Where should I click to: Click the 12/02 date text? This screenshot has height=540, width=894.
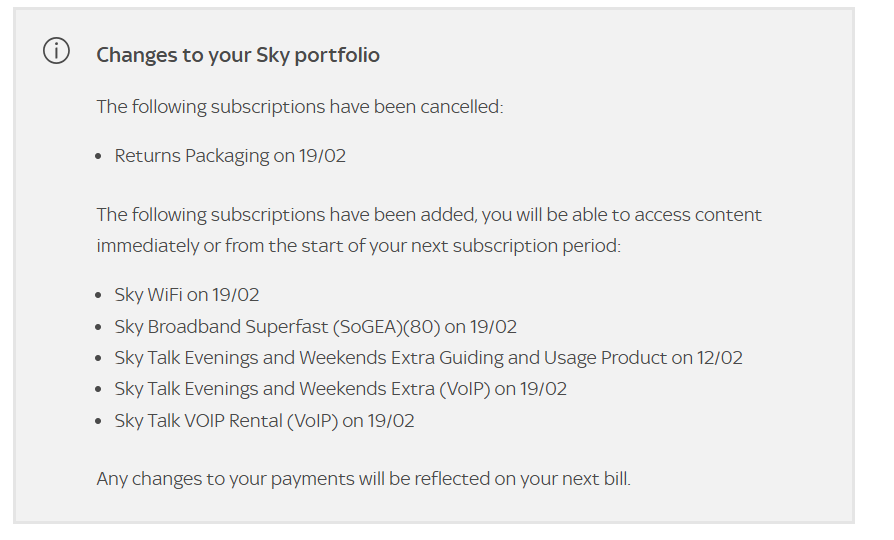(x=720, y=358)
